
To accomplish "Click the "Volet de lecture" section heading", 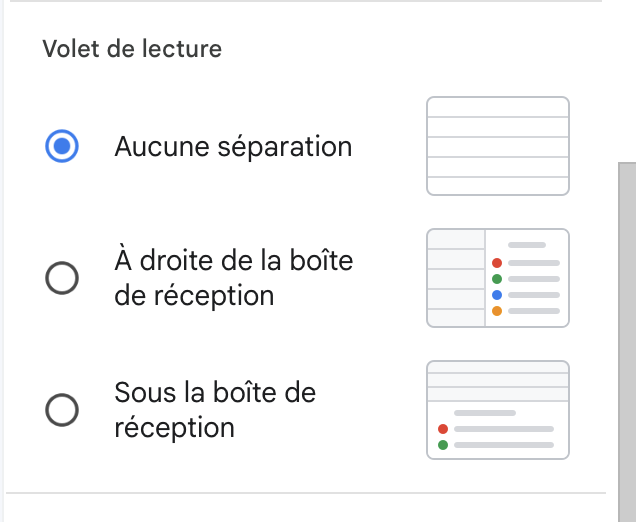I will click(x=132, y=49).
